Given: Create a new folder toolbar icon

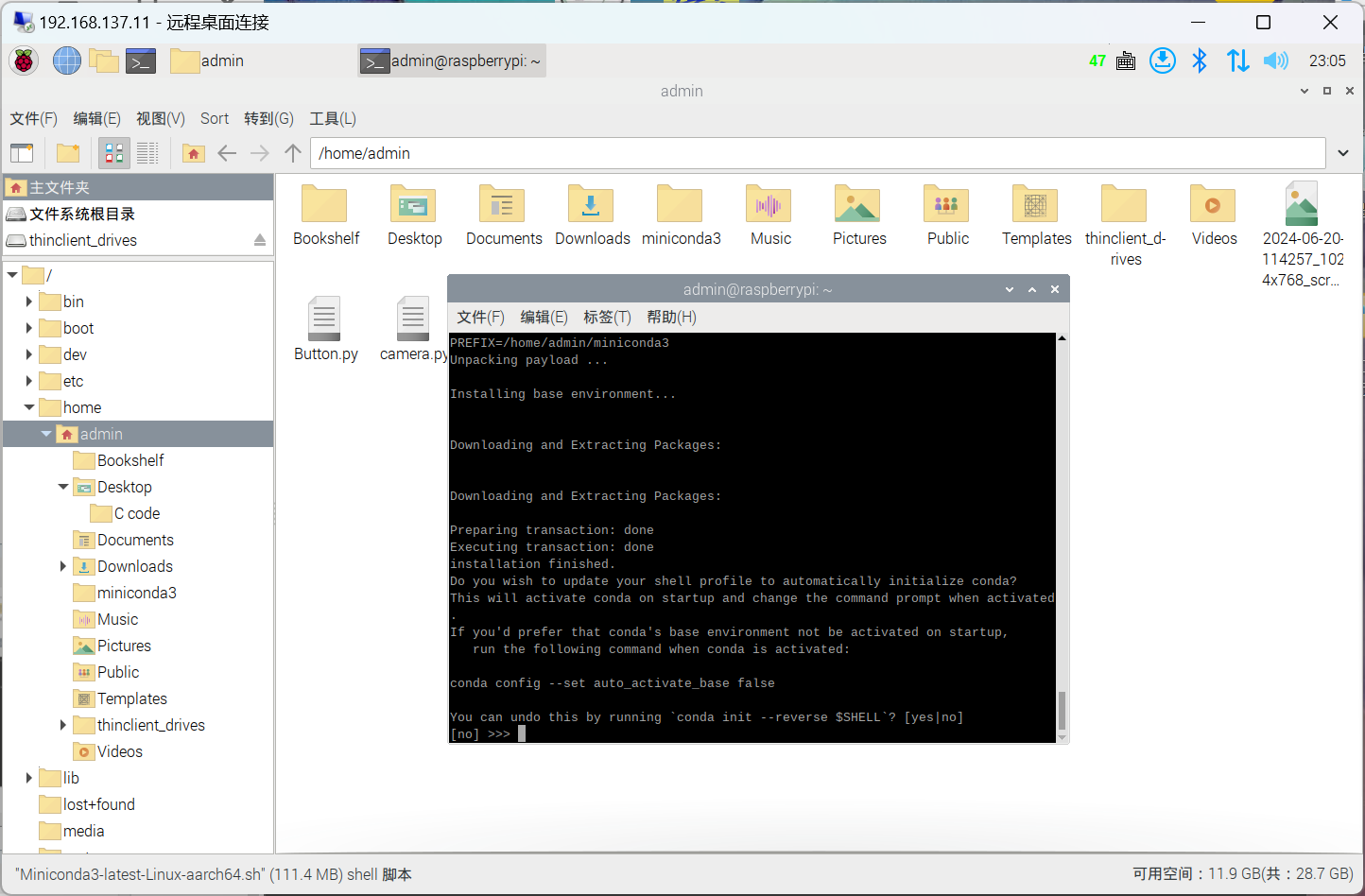Looking at the screenshot, I should pos(68,153).
